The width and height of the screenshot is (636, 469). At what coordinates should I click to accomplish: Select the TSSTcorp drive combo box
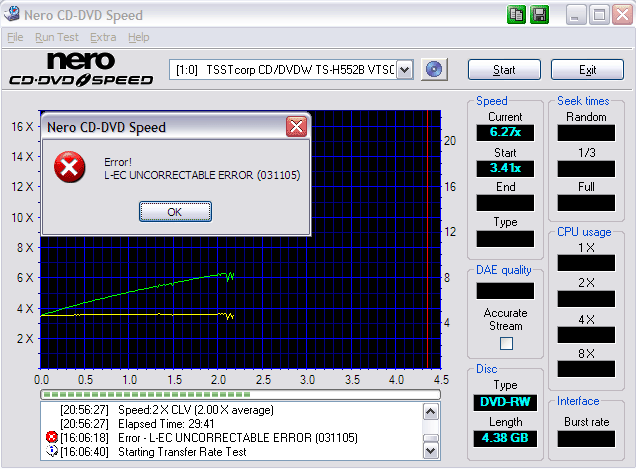[291, 70]
